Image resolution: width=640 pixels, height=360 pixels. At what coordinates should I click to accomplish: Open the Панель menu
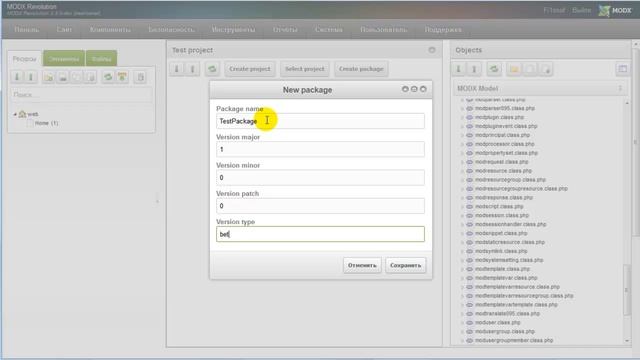[x=27, y=29]
